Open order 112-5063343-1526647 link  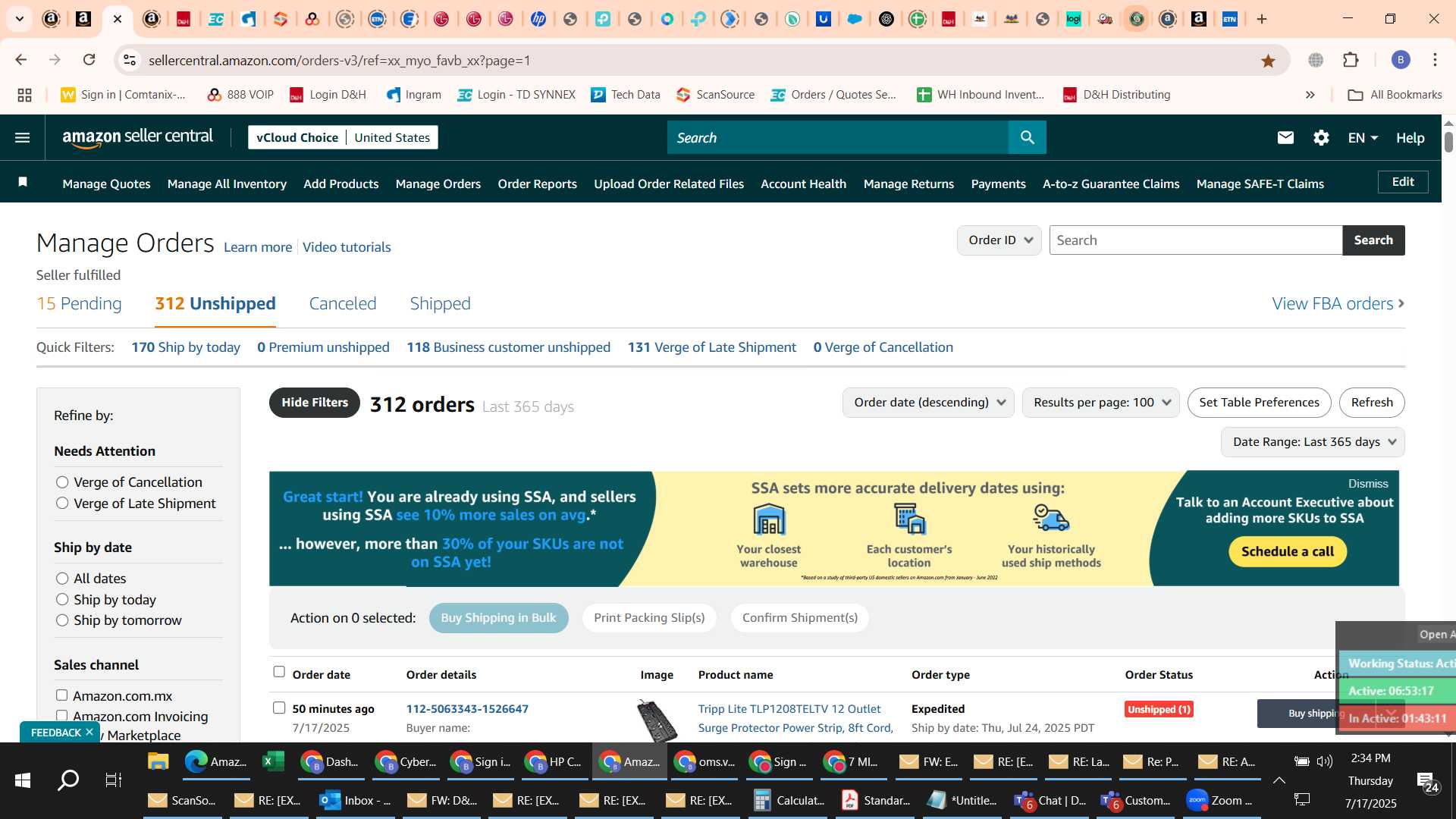(467, 709)
